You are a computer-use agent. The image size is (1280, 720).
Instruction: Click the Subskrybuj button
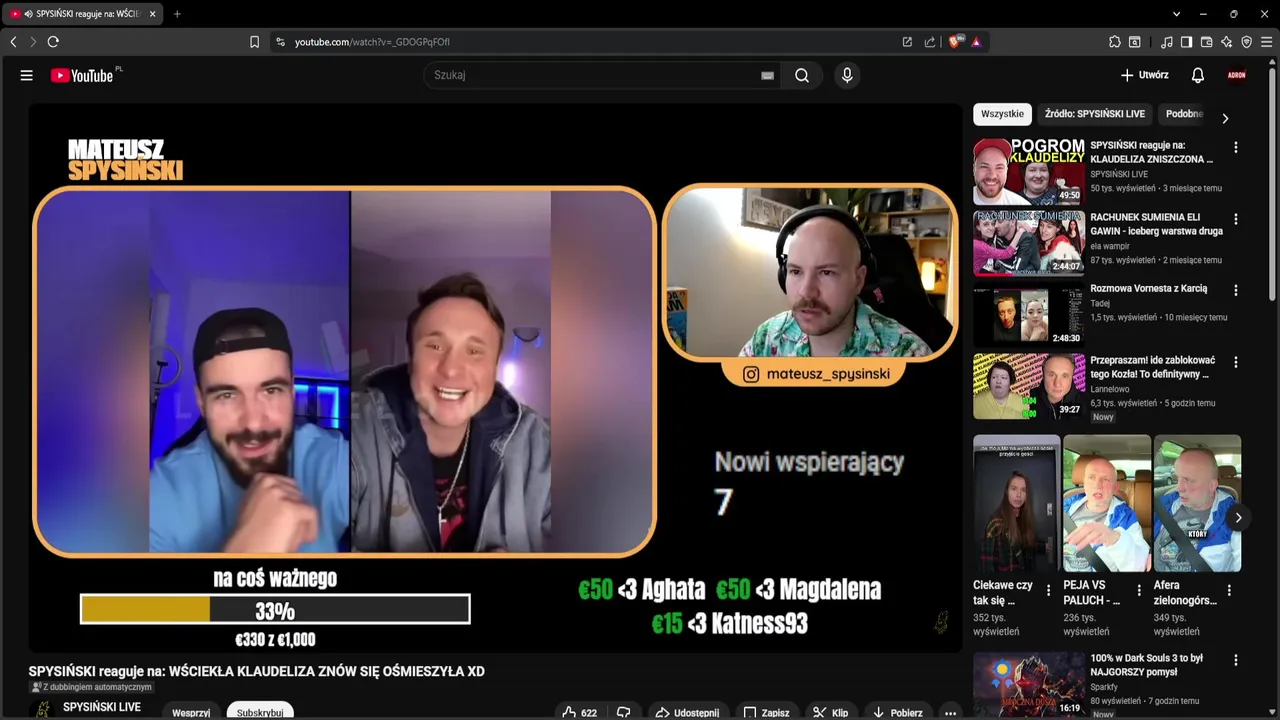(x=260, y=711)
